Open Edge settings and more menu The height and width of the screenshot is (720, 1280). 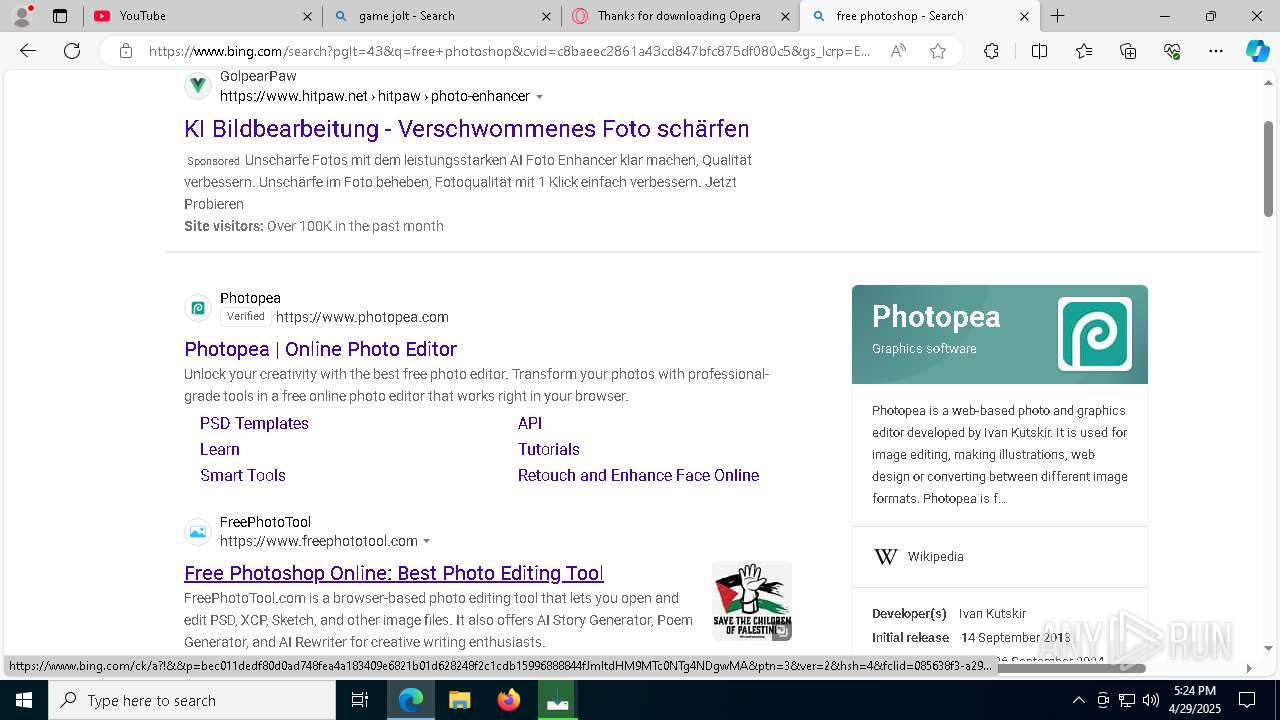(x=1216, y=51)
